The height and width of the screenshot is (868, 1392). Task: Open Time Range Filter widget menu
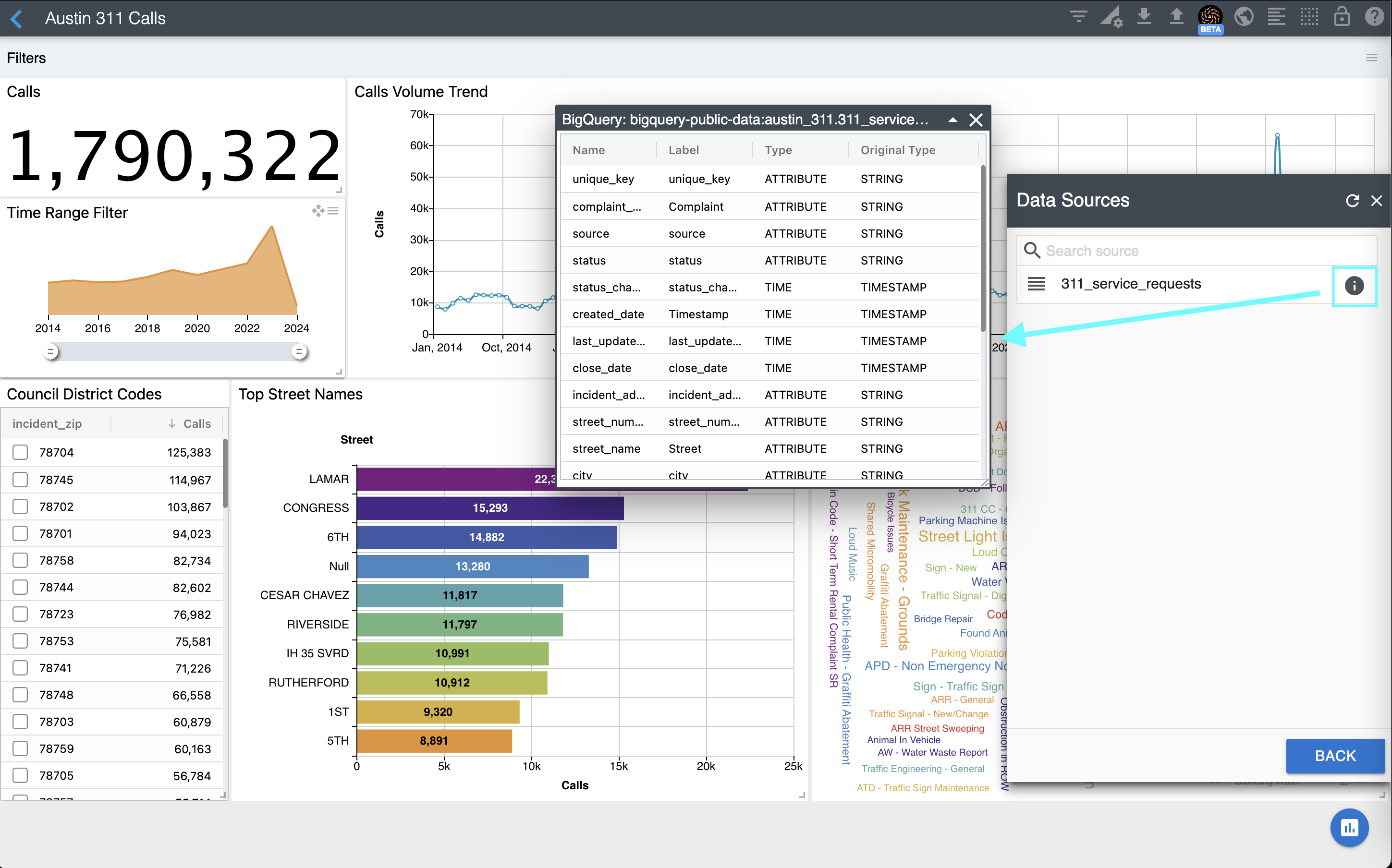coord(333,211)
